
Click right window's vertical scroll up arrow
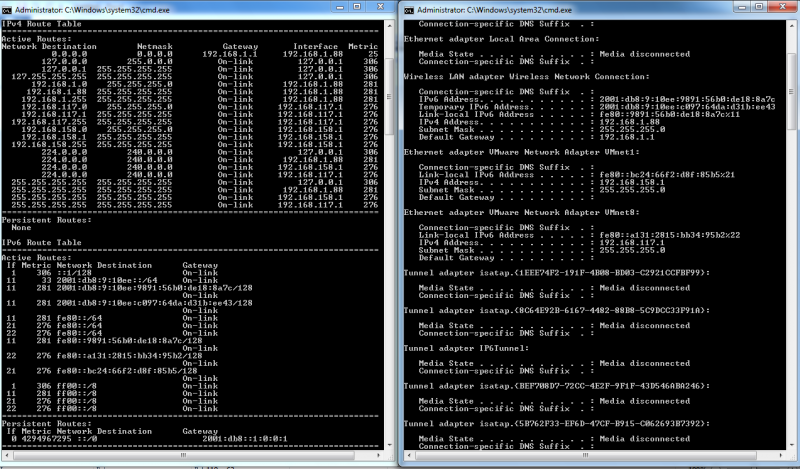tap(791, 24)
